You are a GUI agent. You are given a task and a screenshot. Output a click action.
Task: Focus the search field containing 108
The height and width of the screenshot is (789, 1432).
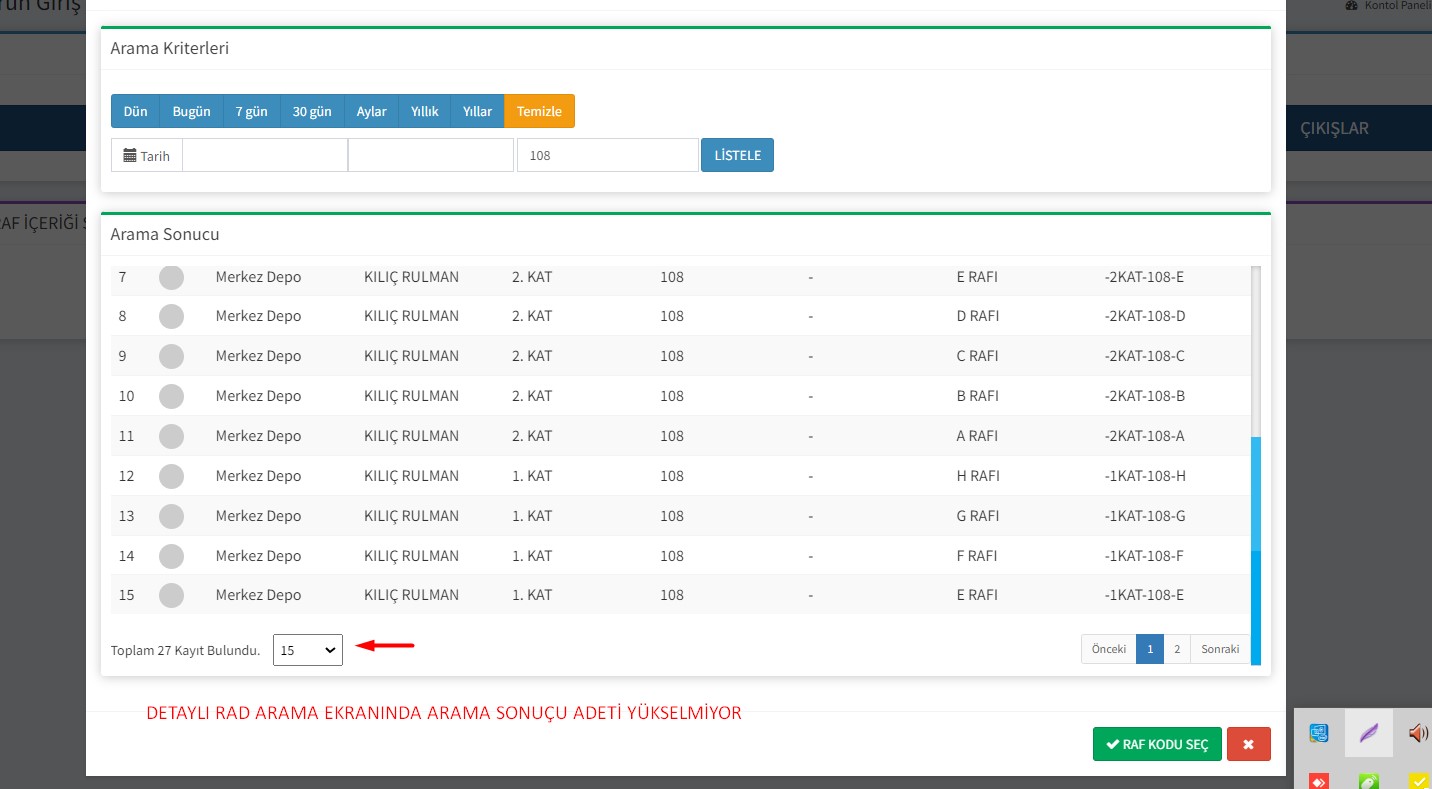click(607, 156)
